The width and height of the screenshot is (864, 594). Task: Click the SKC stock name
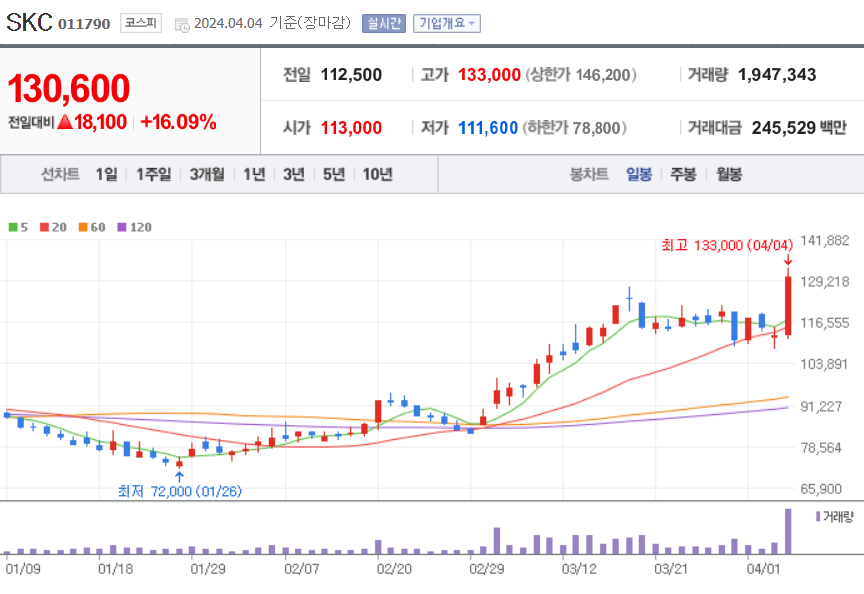coord(29,23)
